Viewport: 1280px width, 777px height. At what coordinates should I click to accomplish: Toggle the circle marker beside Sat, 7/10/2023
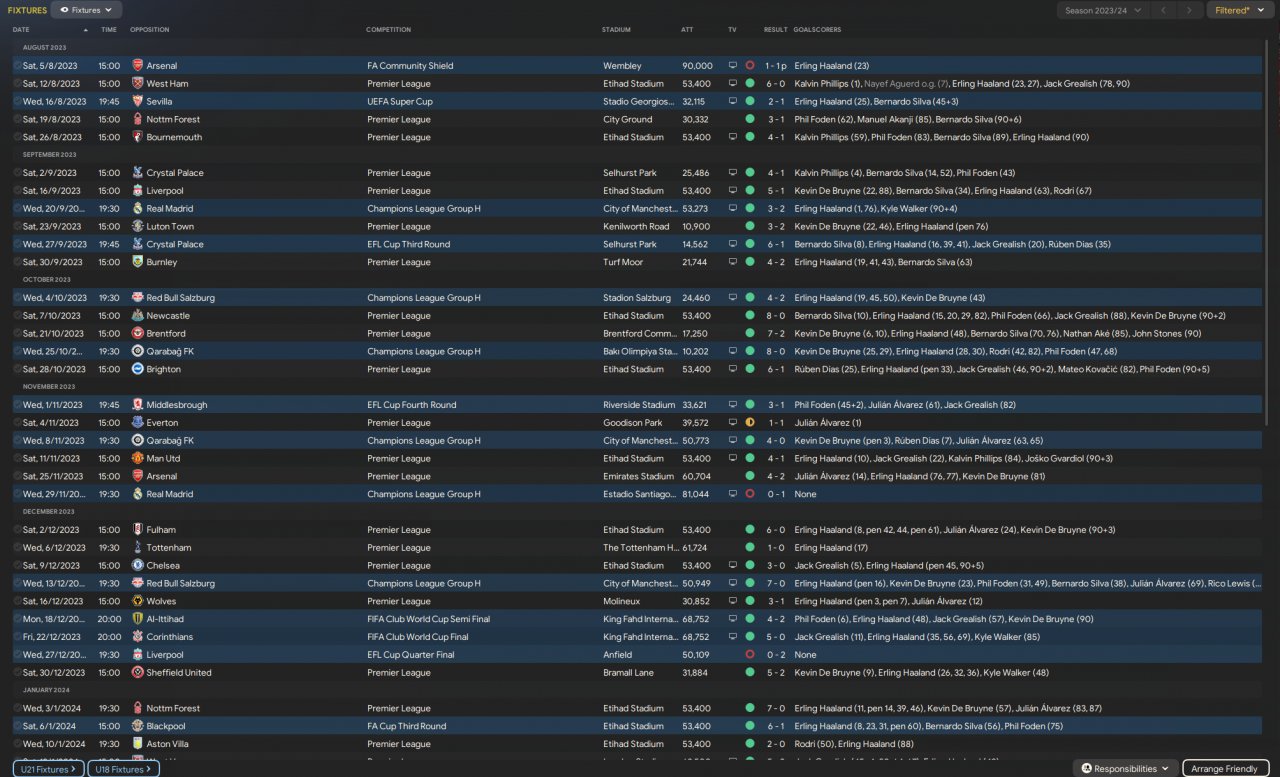tap(17, 316)
